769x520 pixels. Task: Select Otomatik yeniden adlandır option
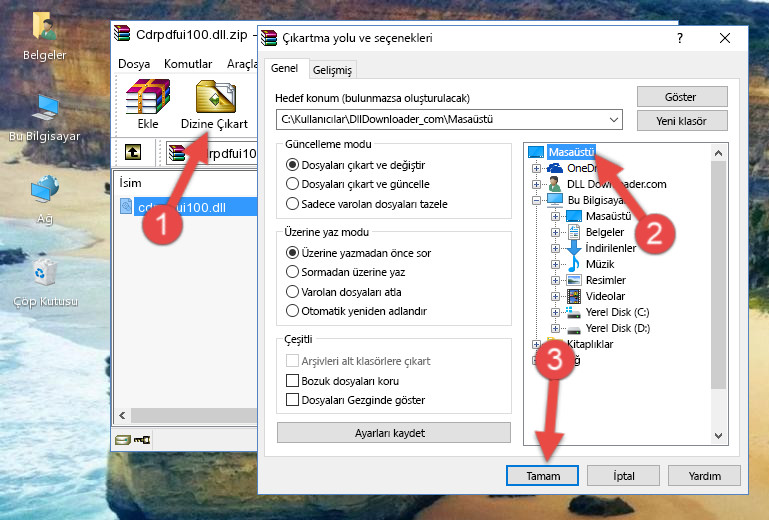tap(292, 311)
